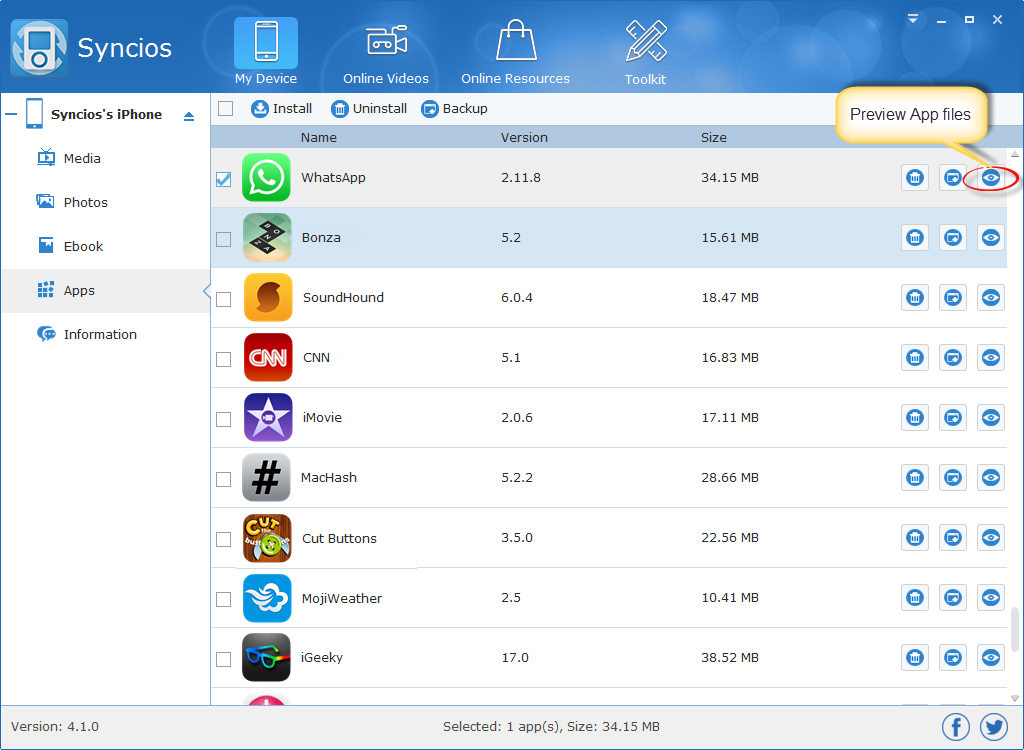Uninstall MojiWeather using trash icon

click(915, 597)
